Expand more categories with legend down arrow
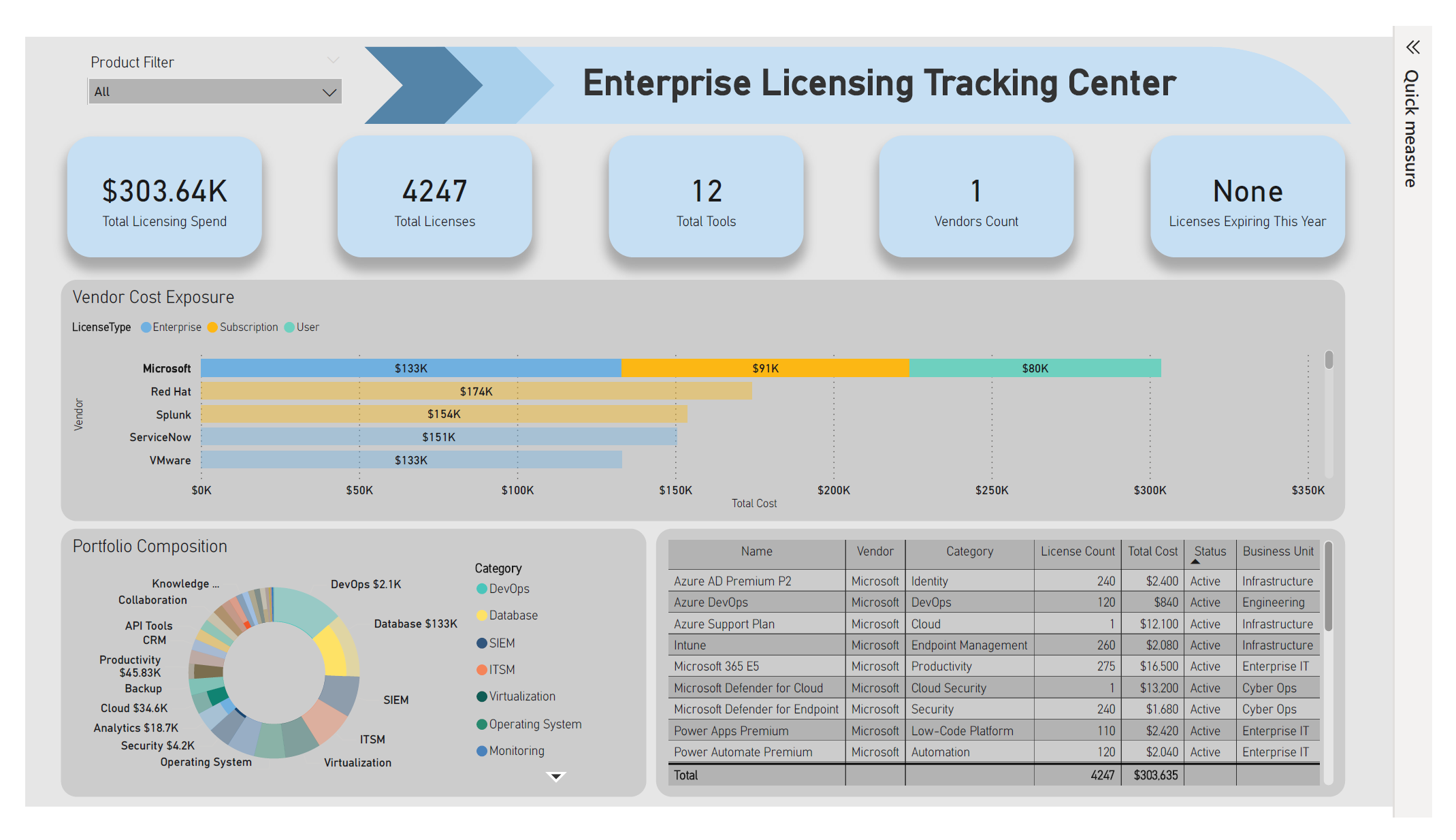Image resolution: width=1456 pixels, height=840 pixels. point(556,777)
